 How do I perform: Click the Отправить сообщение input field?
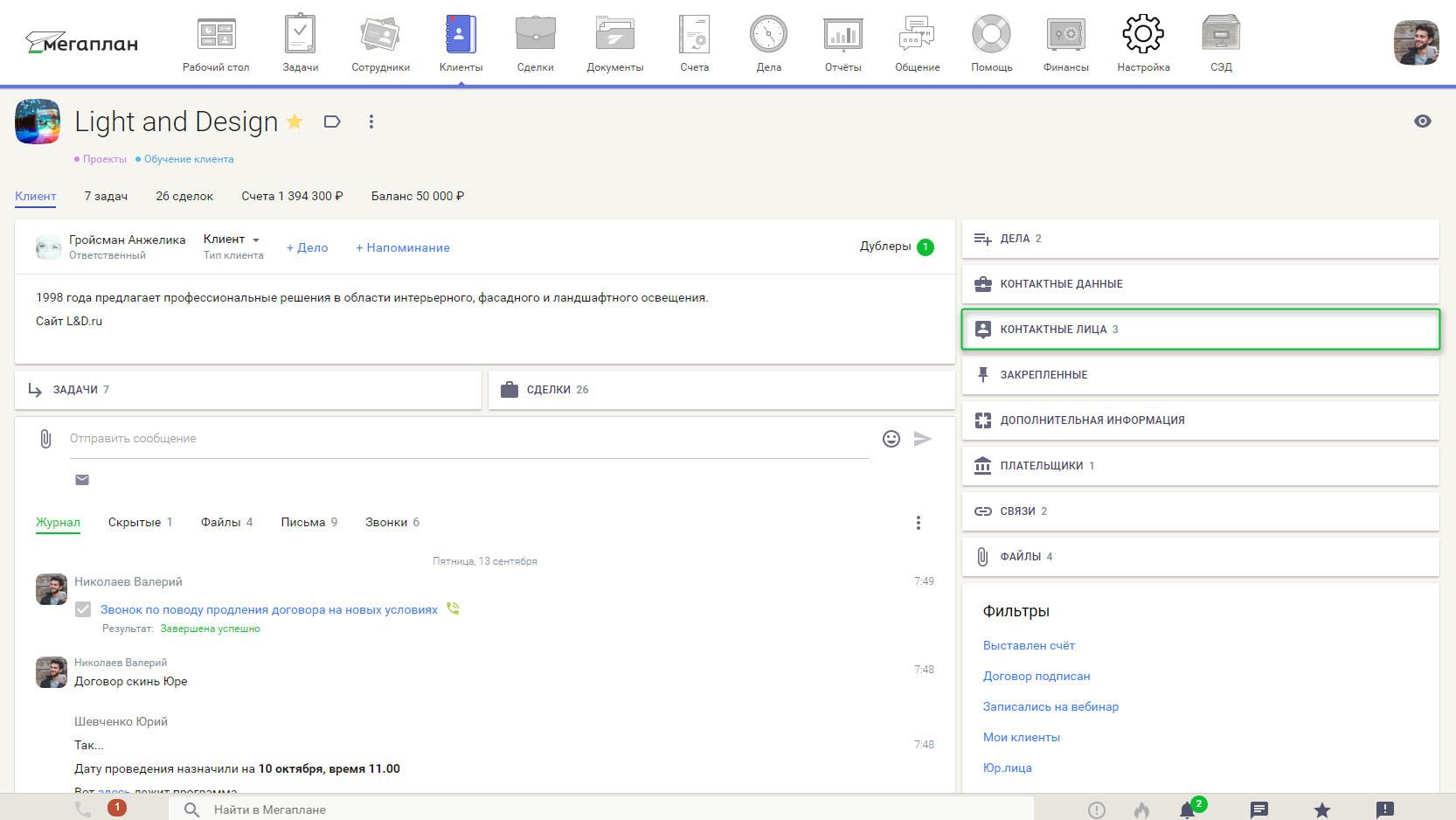[469, 439]
